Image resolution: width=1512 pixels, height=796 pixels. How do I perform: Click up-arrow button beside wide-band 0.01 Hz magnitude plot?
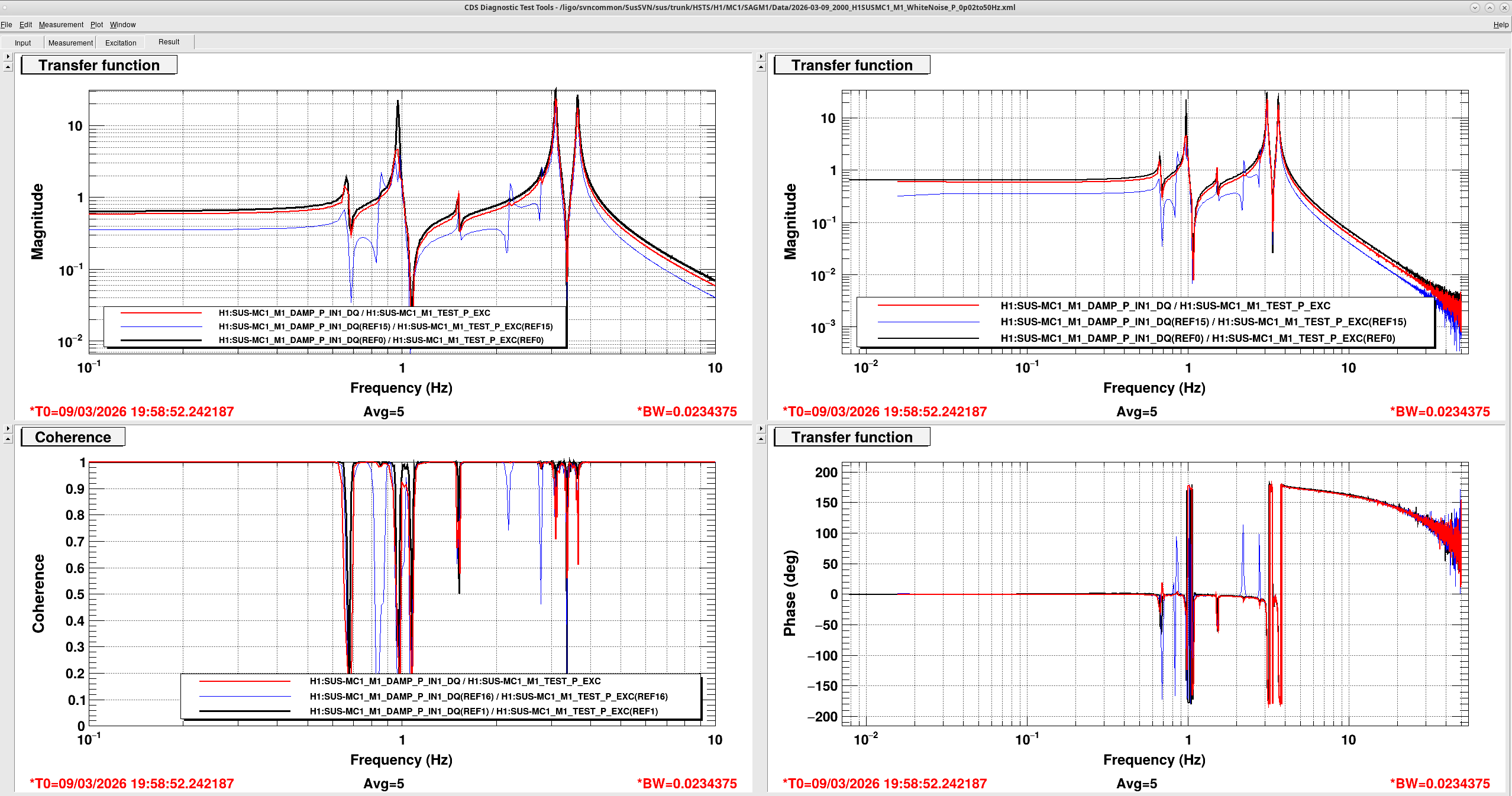761,67
